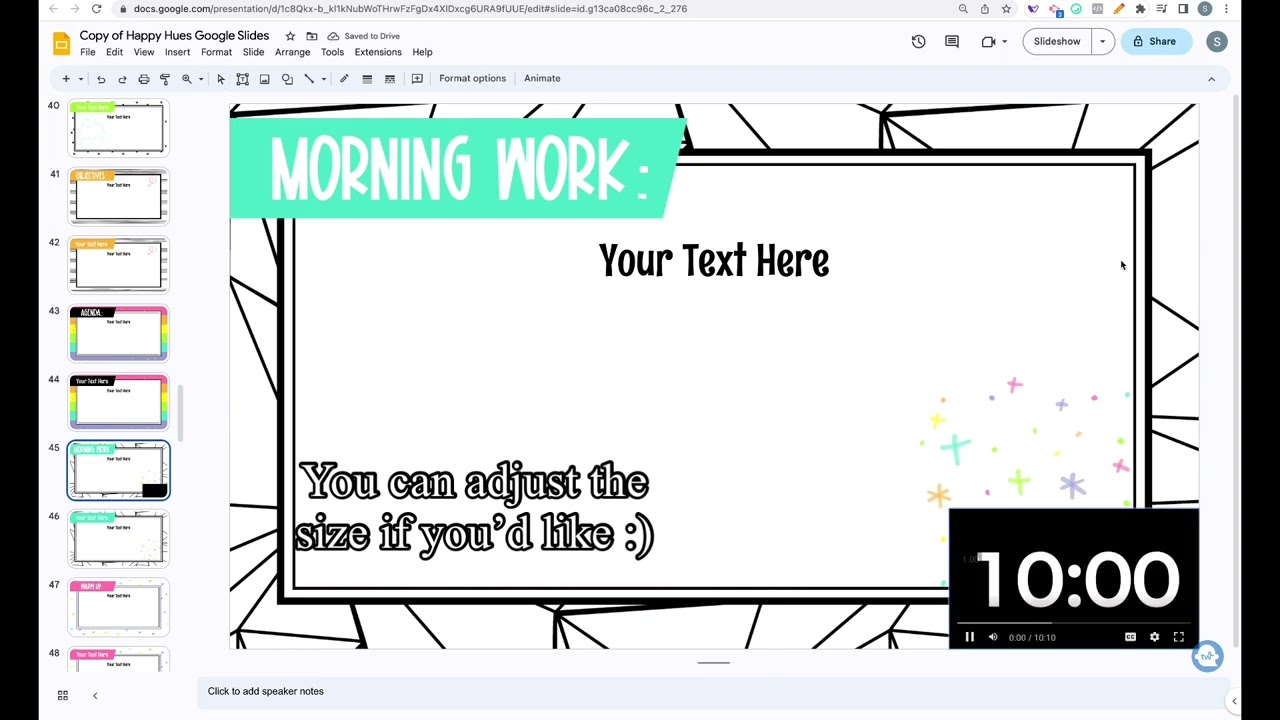This screenshot has height=720, width=1280.
Task: Click the Paint format tool
Action: tap(165, 78)
